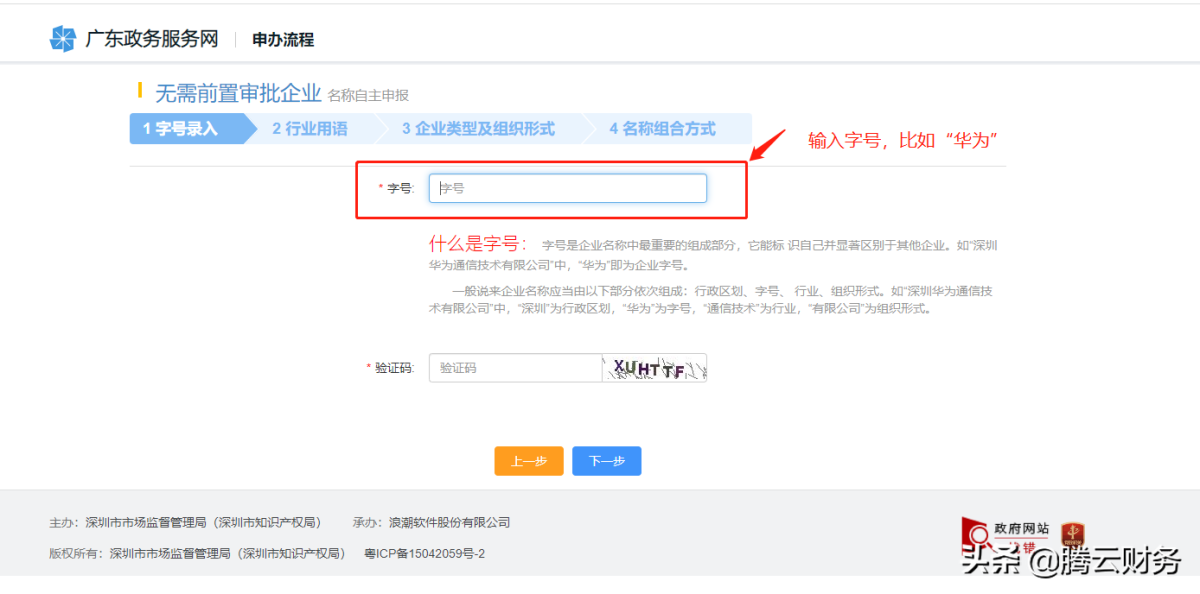Screen dimensions: 1200x594
Task: Switch to step 2 行业用语
Action: pos(310,129)
